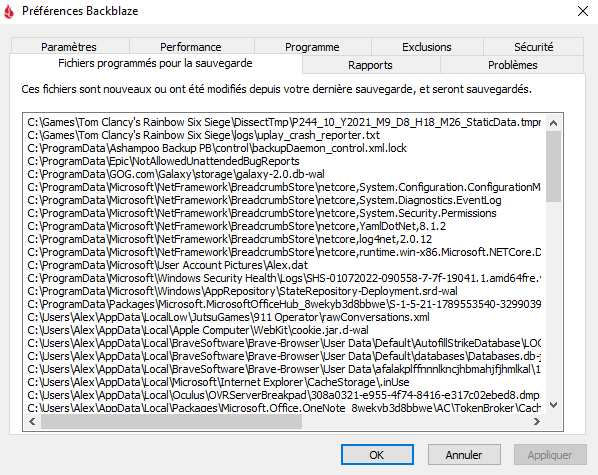Select the Alex.dat file path entry

tap(167, 265)
